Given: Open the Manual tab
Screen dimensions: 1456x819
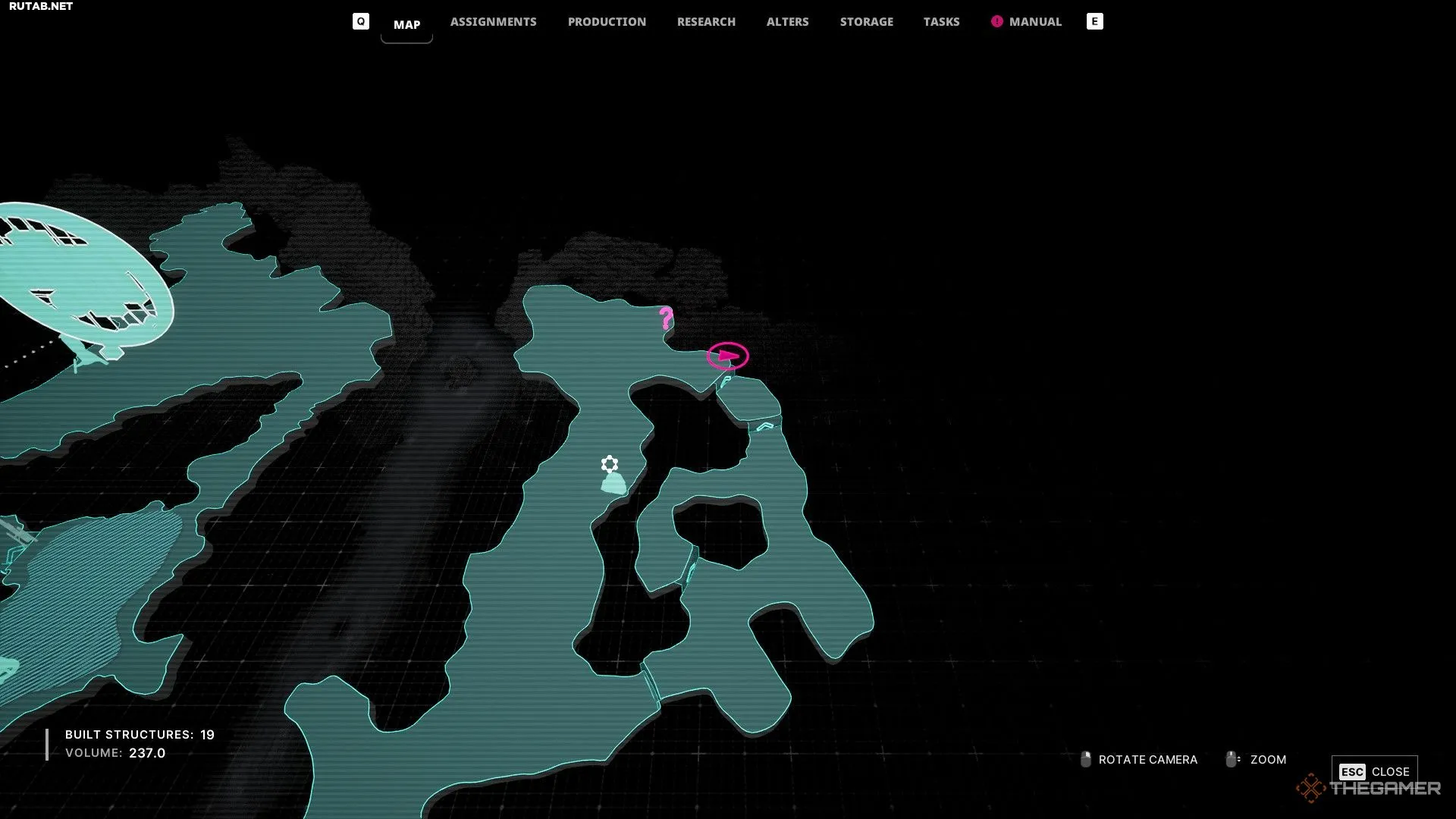Looking at the screenshot, I should pyautogui.click(x=1035, y=22).
